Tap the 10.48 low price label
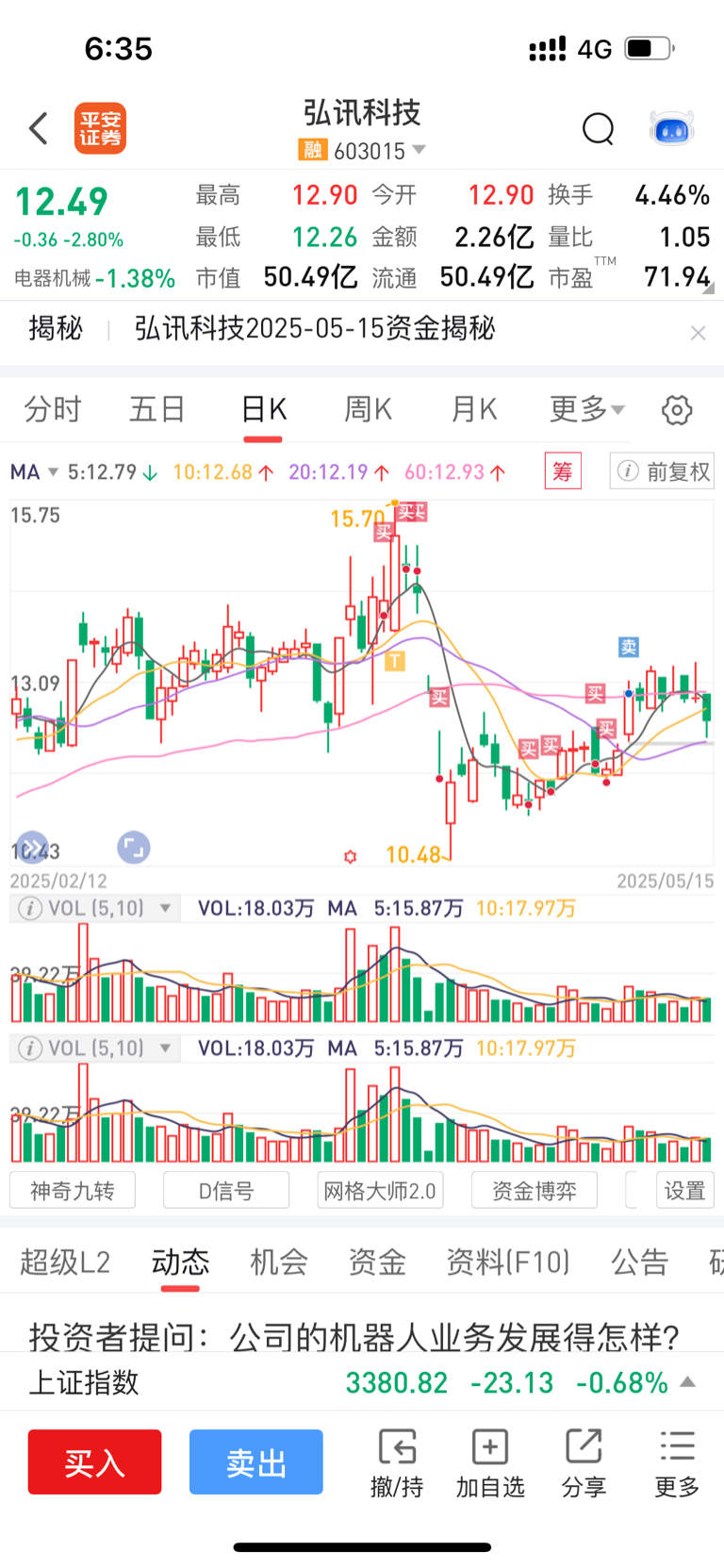Viewport: 724px width, 1568px height. [x=413, y=854]
